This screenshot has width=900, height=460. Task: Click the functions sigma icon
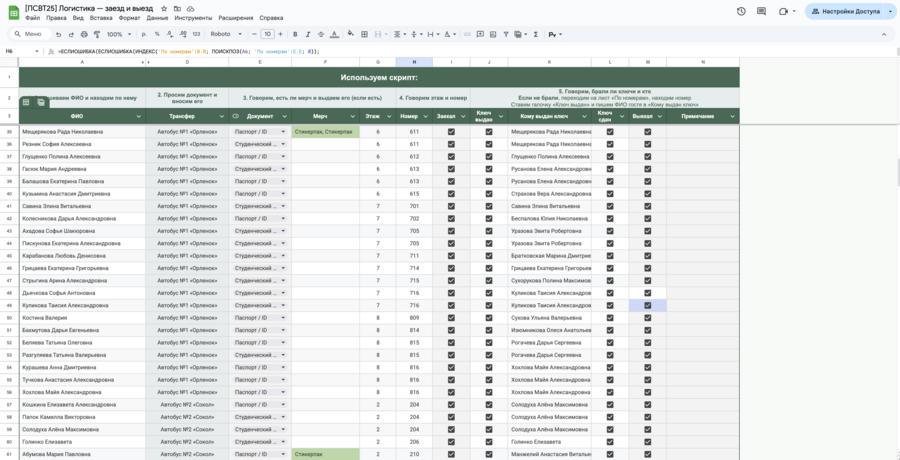coord(535,34)
